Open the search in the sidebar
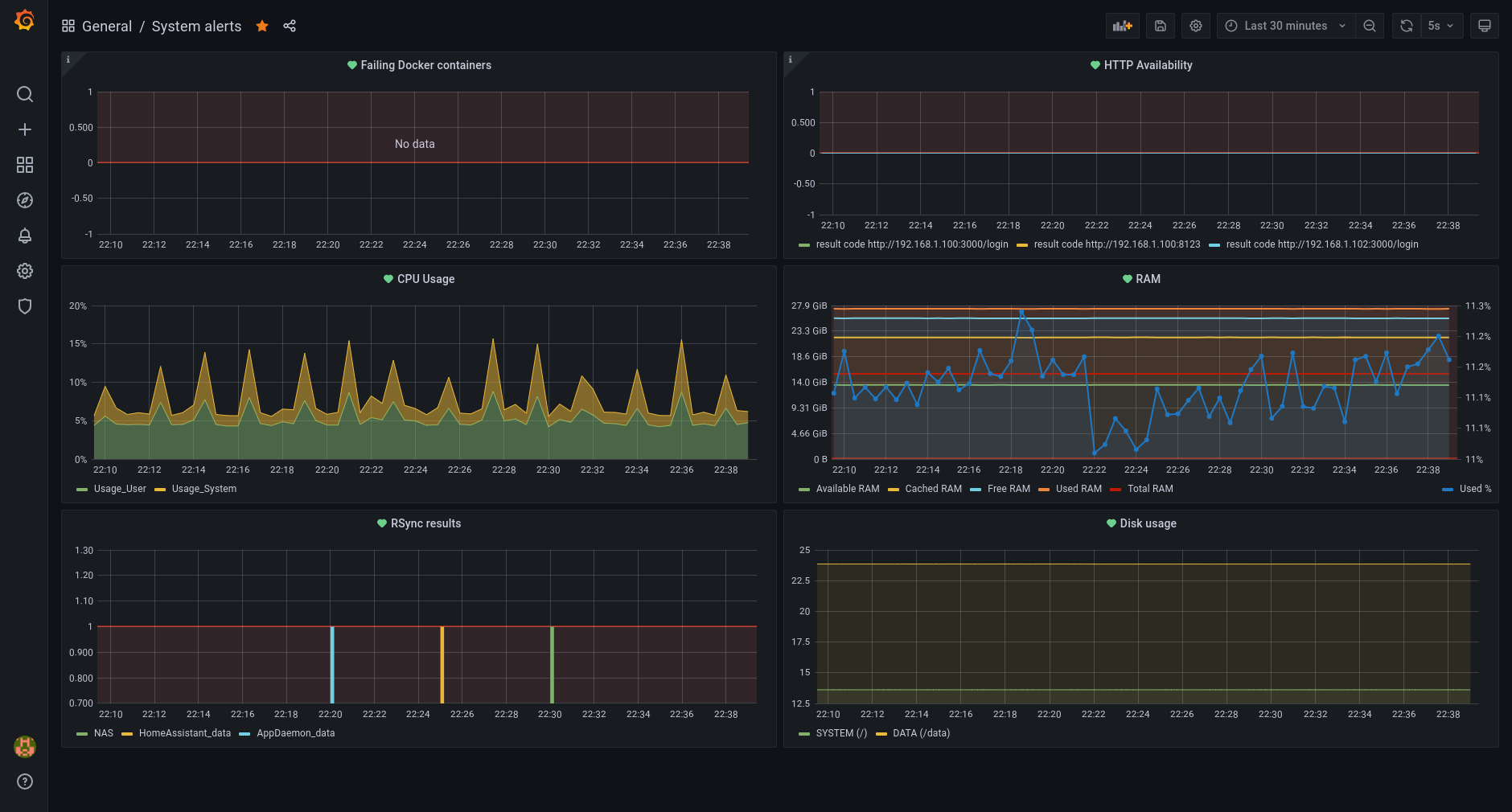Screen dimensions: 1512x812 pyautogui.click(x=25, y=94)
